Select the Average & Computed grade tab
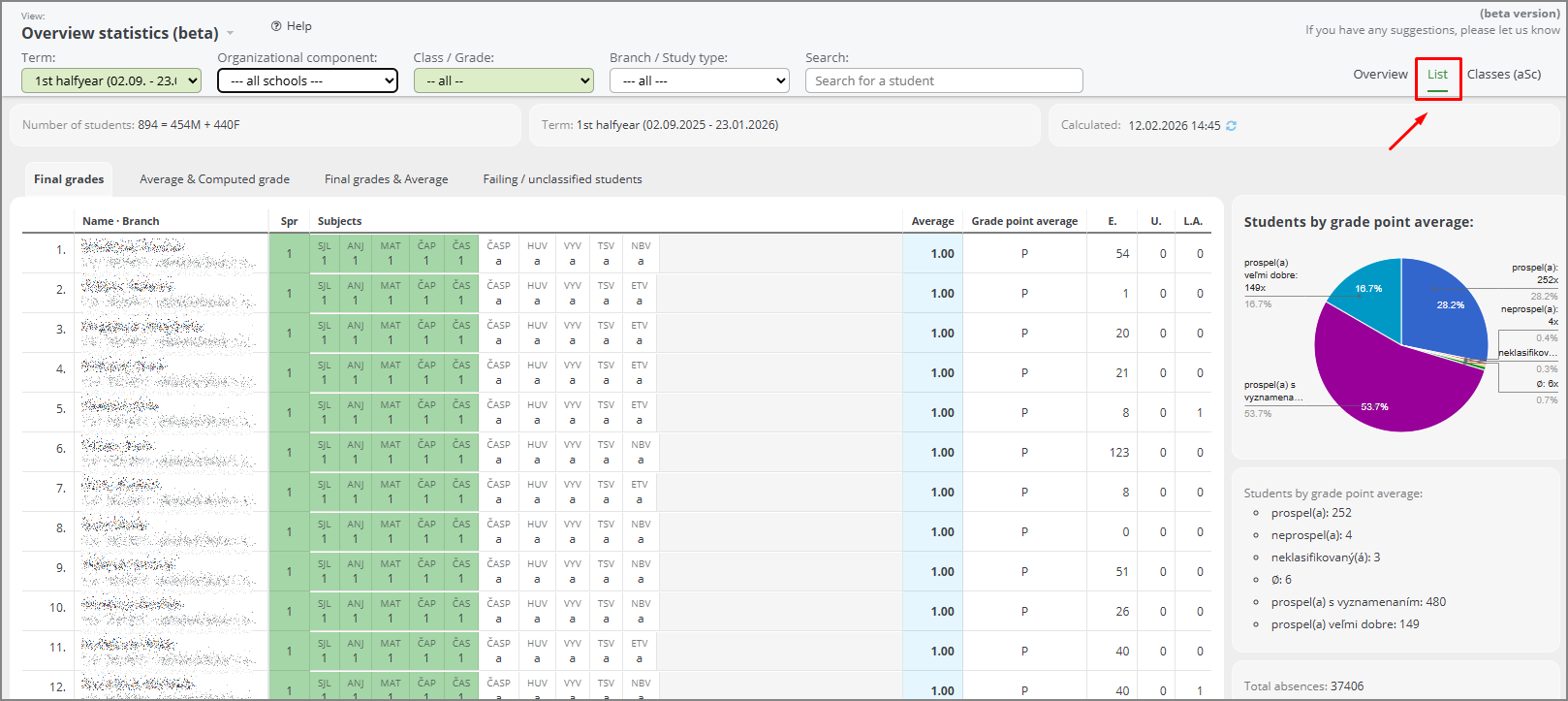 tap(214, 179)
